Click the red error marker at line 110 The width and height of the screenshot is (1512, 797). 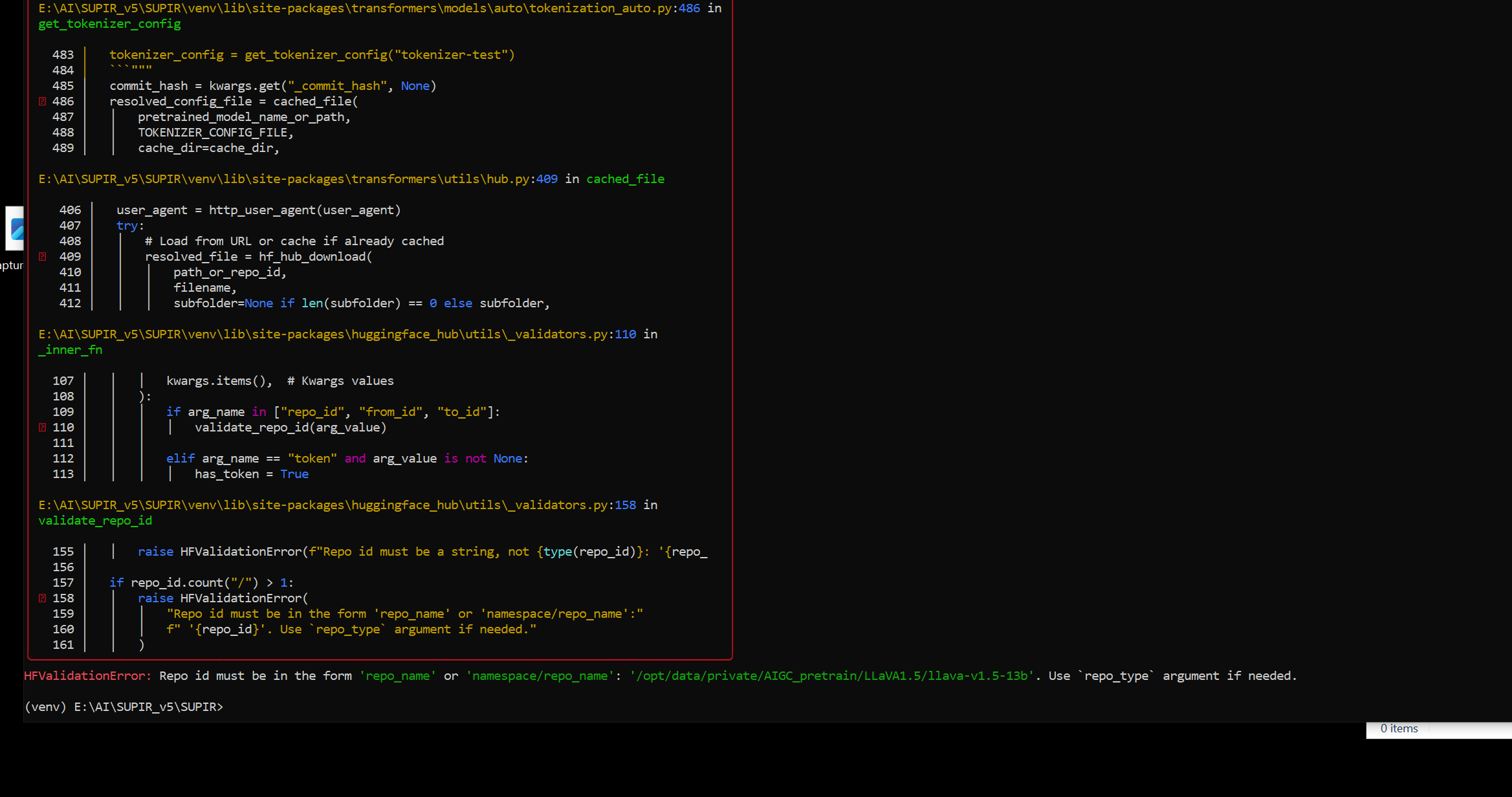[x=42, y=427]
